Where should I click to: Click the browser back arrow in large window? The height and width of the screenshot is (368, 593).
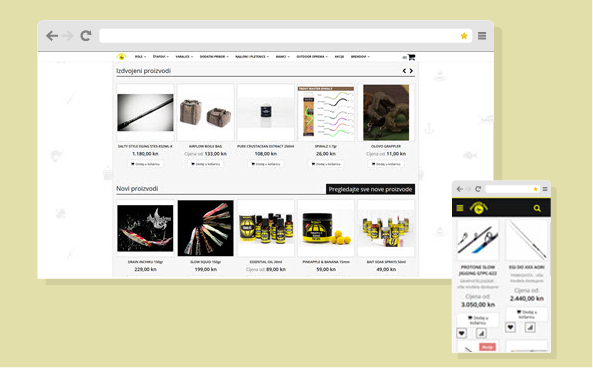[52, 36]
